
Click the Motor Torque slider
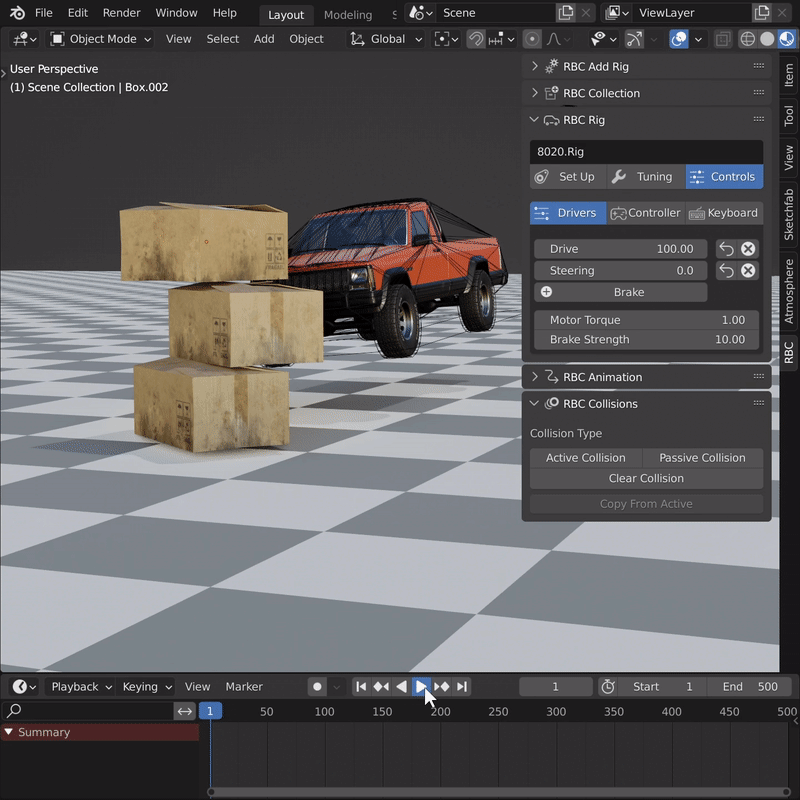(x=646, y=320)
